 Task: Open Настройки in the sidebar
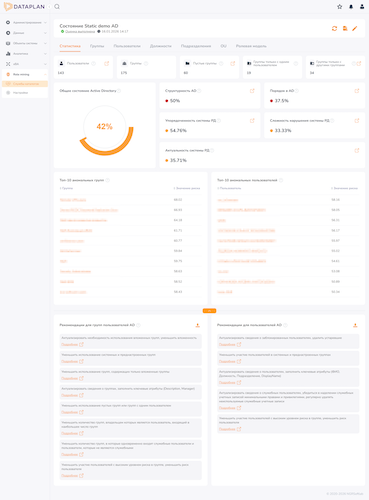[25, 93]
